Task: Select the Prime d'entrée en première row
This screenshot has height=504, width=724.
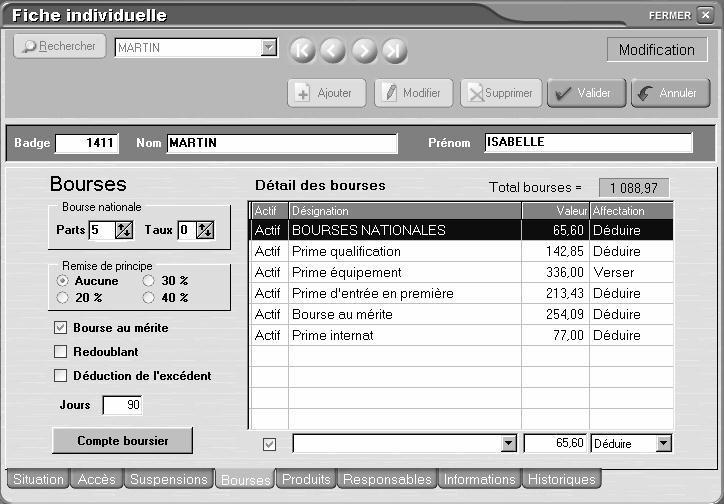Action: [462, 293]
